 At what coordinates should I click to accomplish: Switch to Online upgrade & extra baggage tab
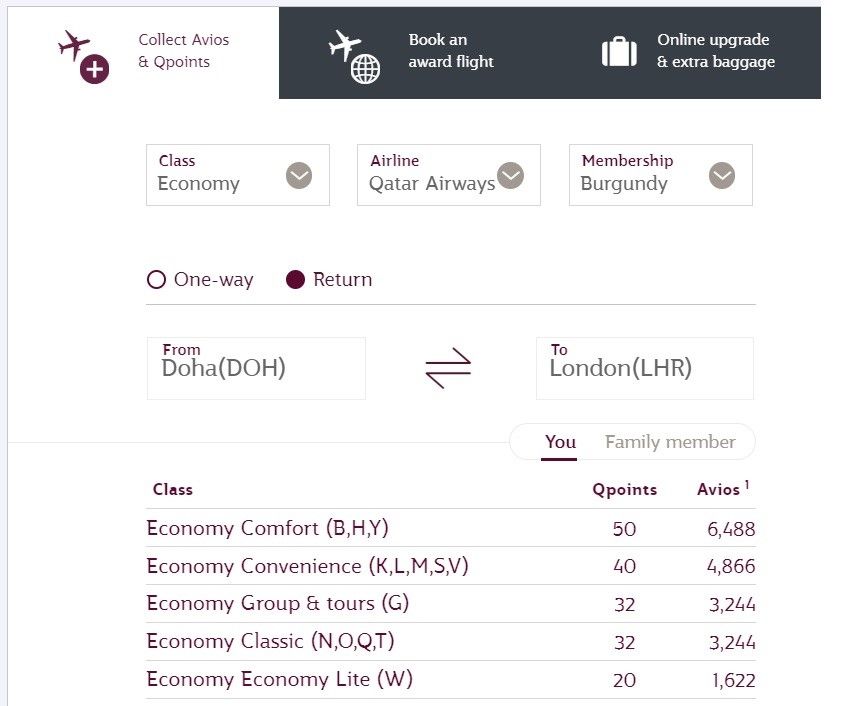pos(688,52)
